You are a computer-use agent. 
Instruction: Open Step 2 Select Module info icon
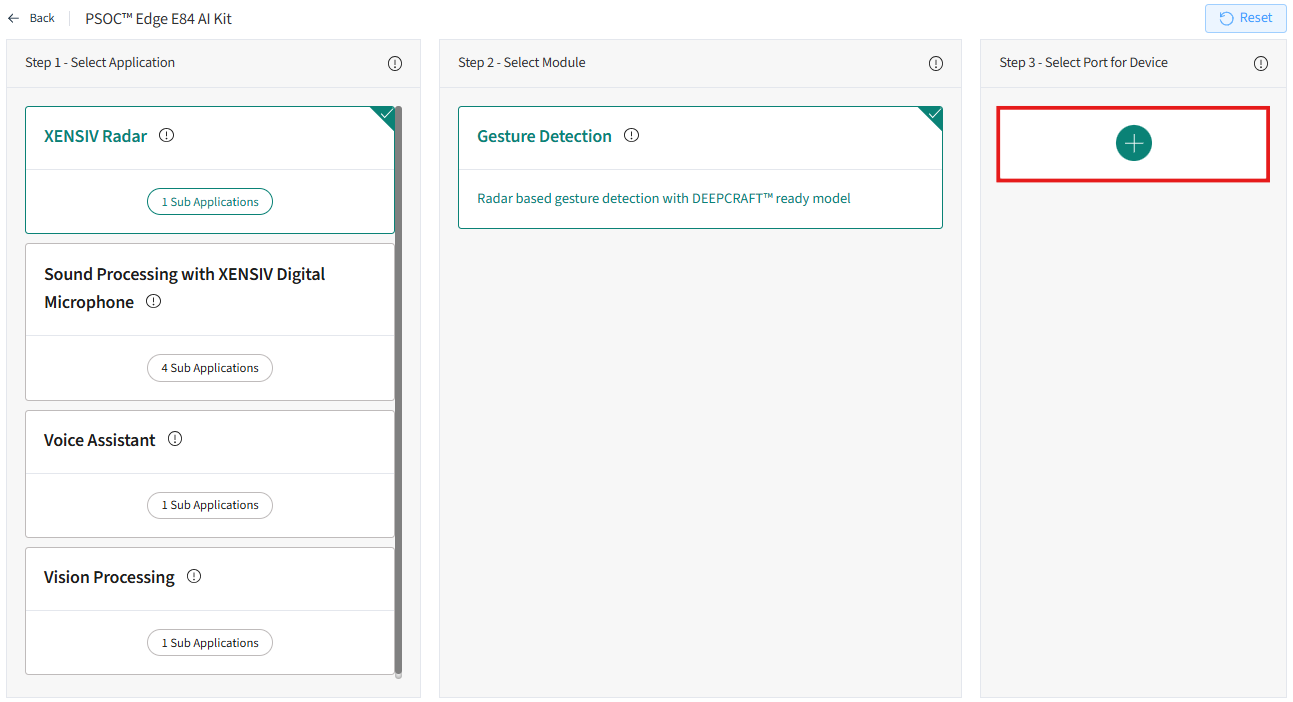coord(936,63)
